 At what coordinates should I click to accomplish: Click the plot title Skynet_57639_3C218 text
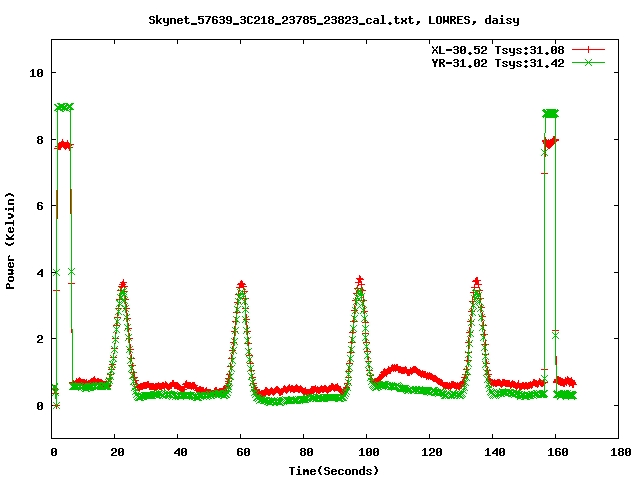click(x=333, y=20)
